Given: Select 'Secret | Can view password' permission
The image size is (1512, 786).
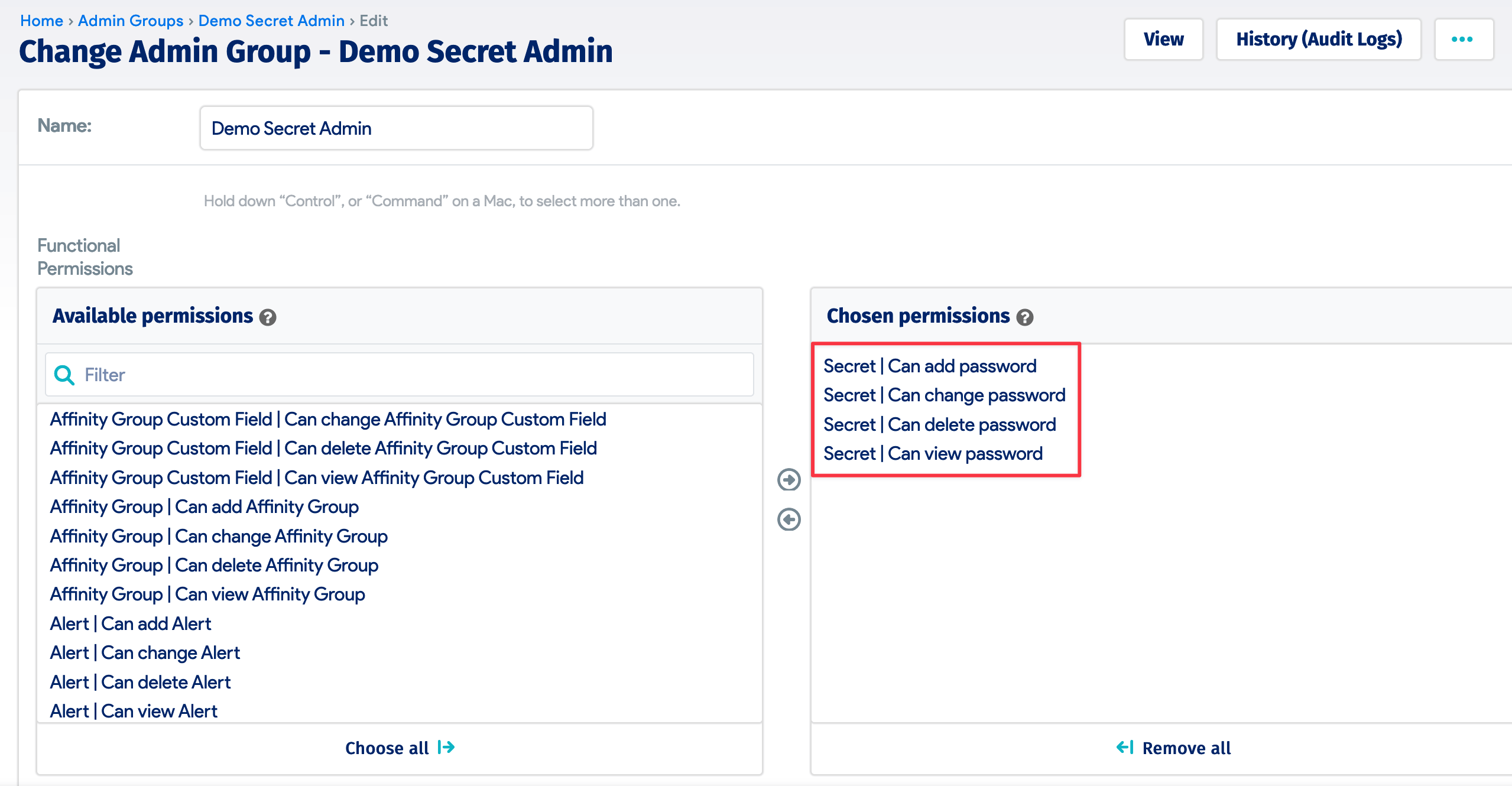Looking at the screenshot, I should coord(933,454).
